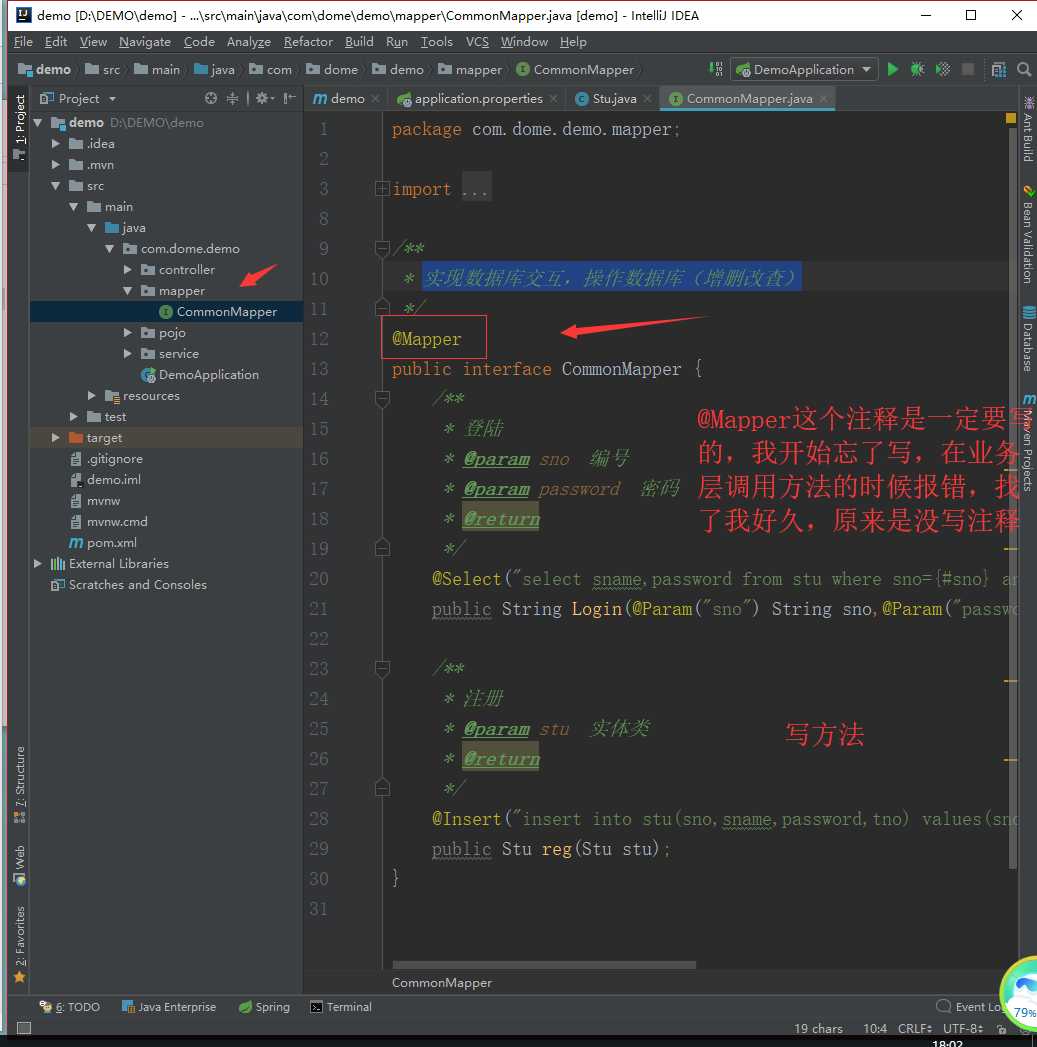Screen dimensions: 1037x1047
Task: Click the editor horizontal scrollbar
Action: (544, 965)
